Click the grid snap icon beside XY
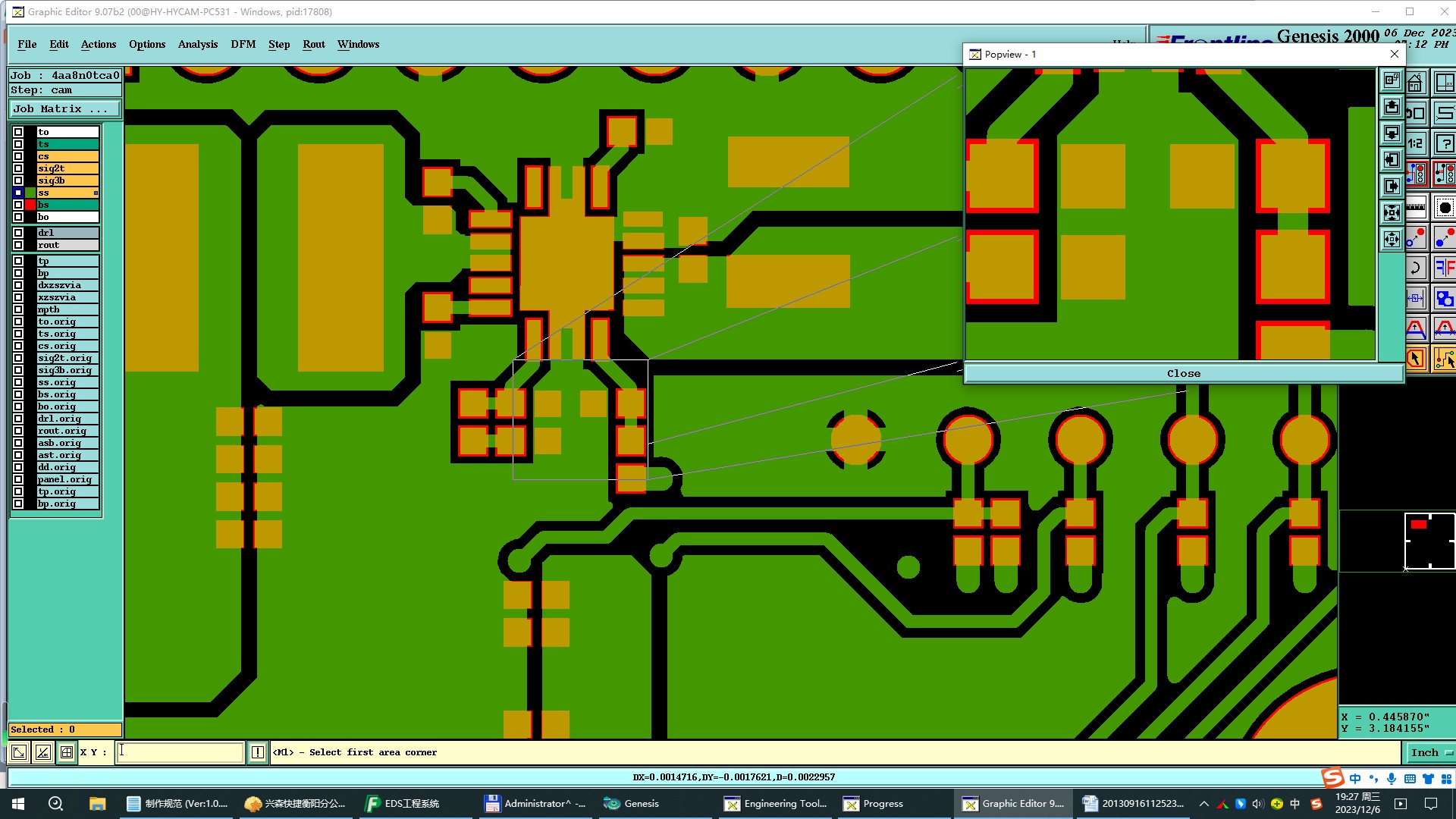 (67, 752)
